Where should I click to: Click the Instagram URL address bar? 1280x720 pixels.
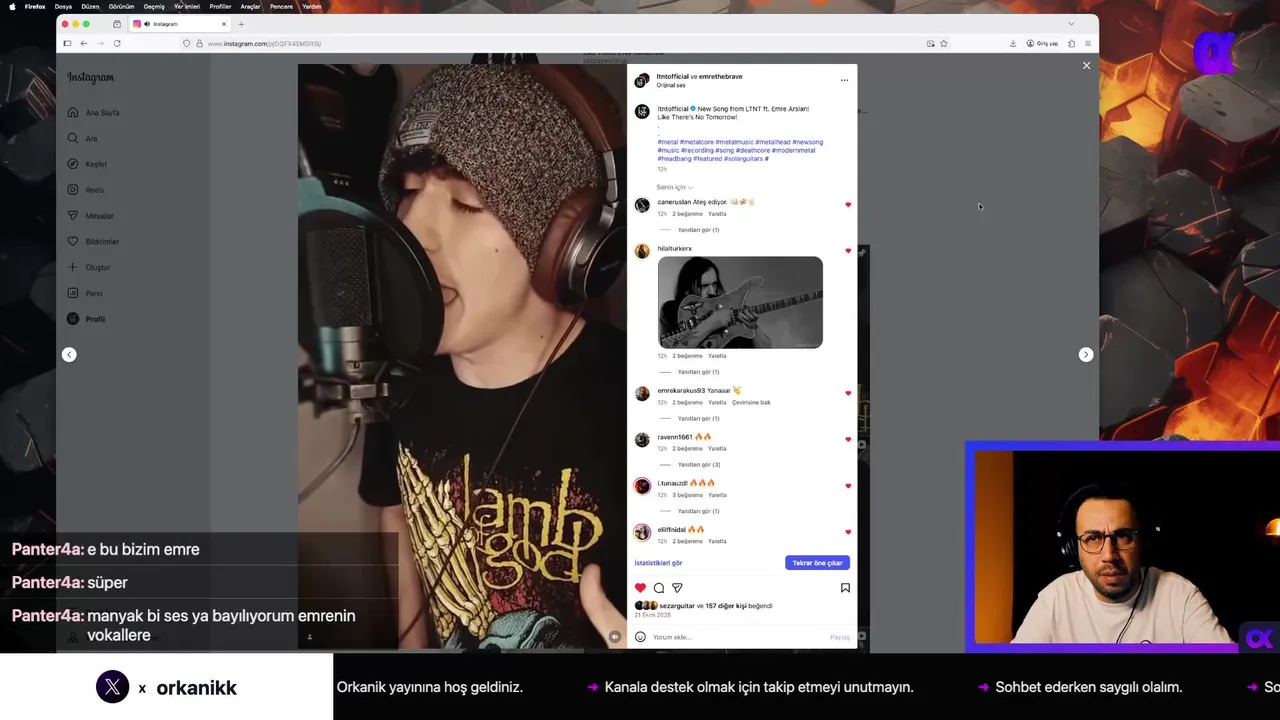click(565, 44)
